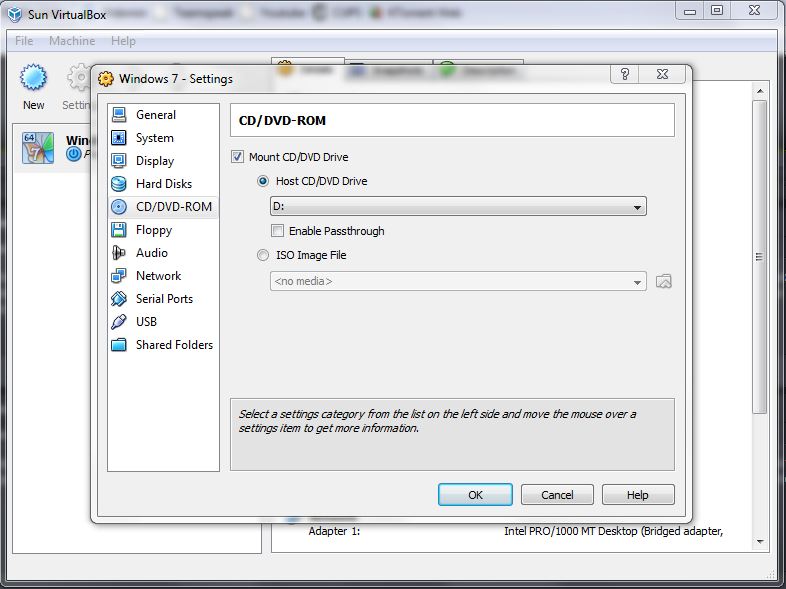Click the Help button in the dialog
Image resolution: width=786 pixels, height=589 pixels.
pyautogui.click(x=638, y=495)
